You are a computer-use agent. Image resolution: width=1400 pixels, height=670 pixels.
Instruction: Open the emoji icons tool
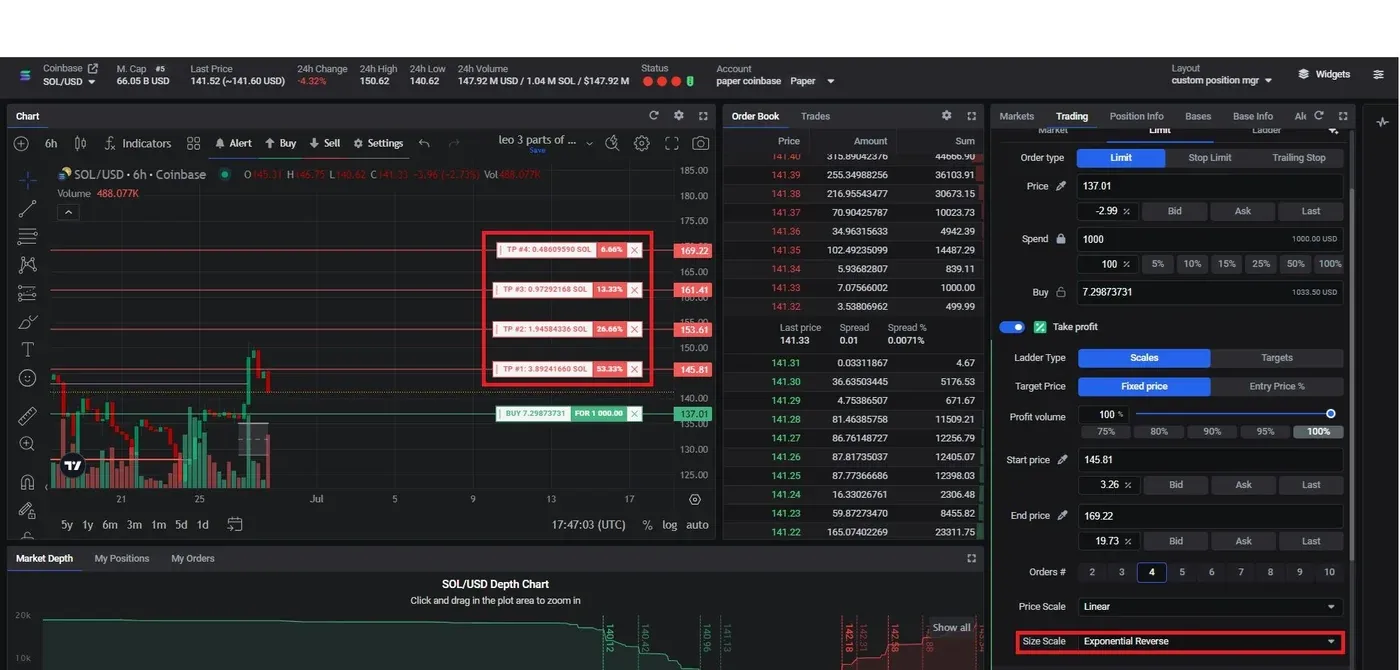tap(27, 378)
